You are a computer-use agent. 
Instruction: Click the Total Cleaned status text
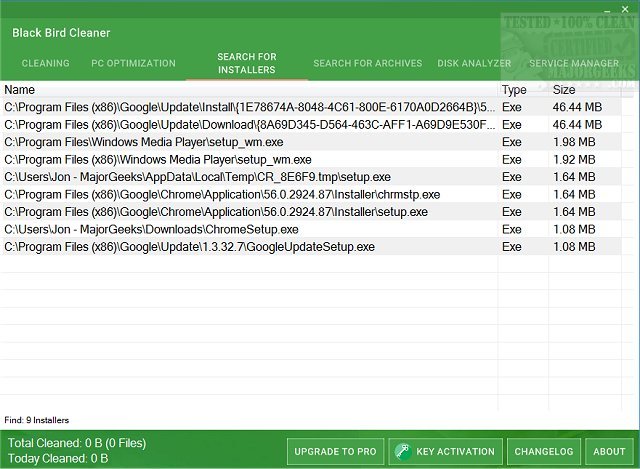(77, 443)
